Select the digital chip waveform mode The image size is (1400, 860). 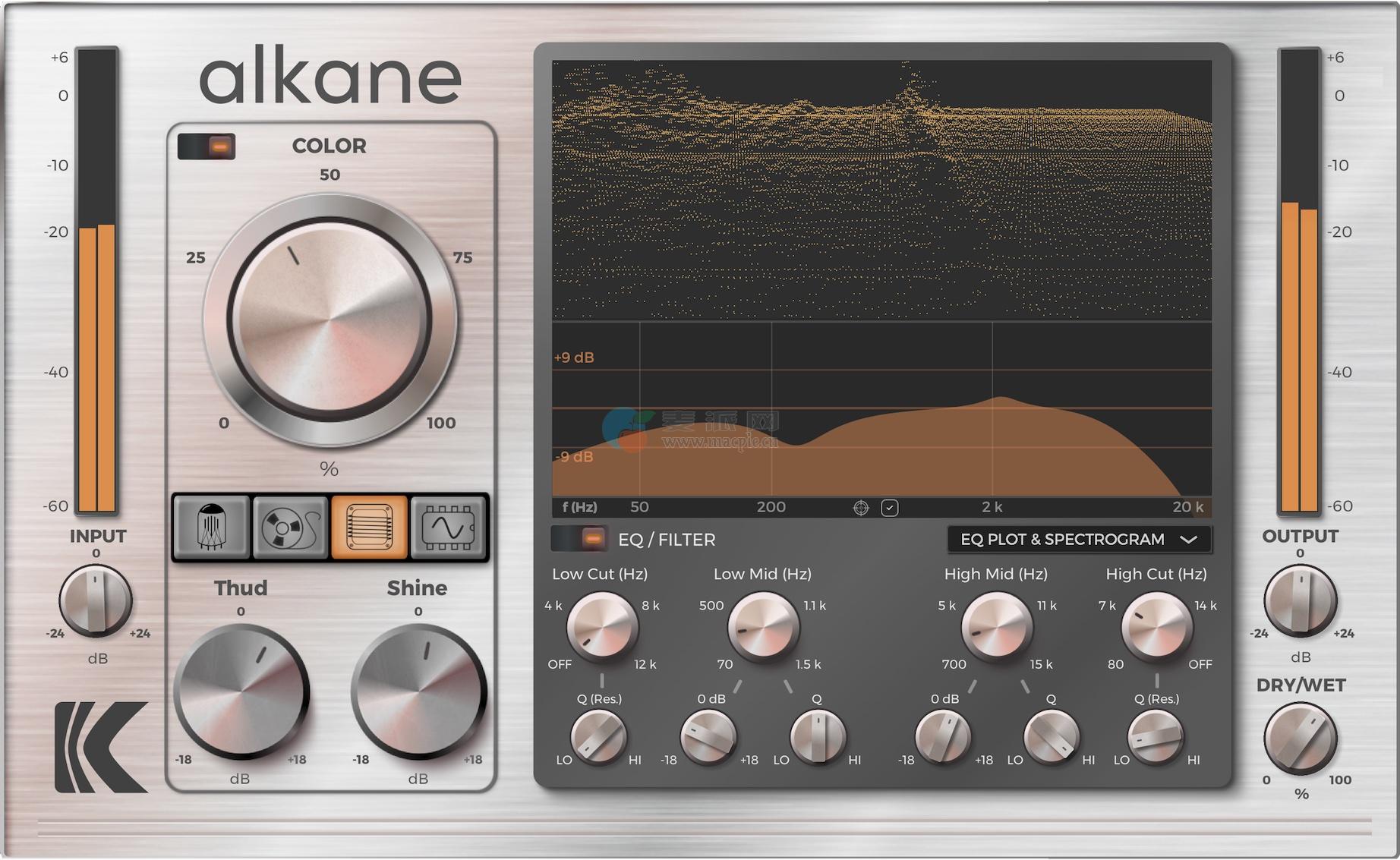[x=448, y=527]
